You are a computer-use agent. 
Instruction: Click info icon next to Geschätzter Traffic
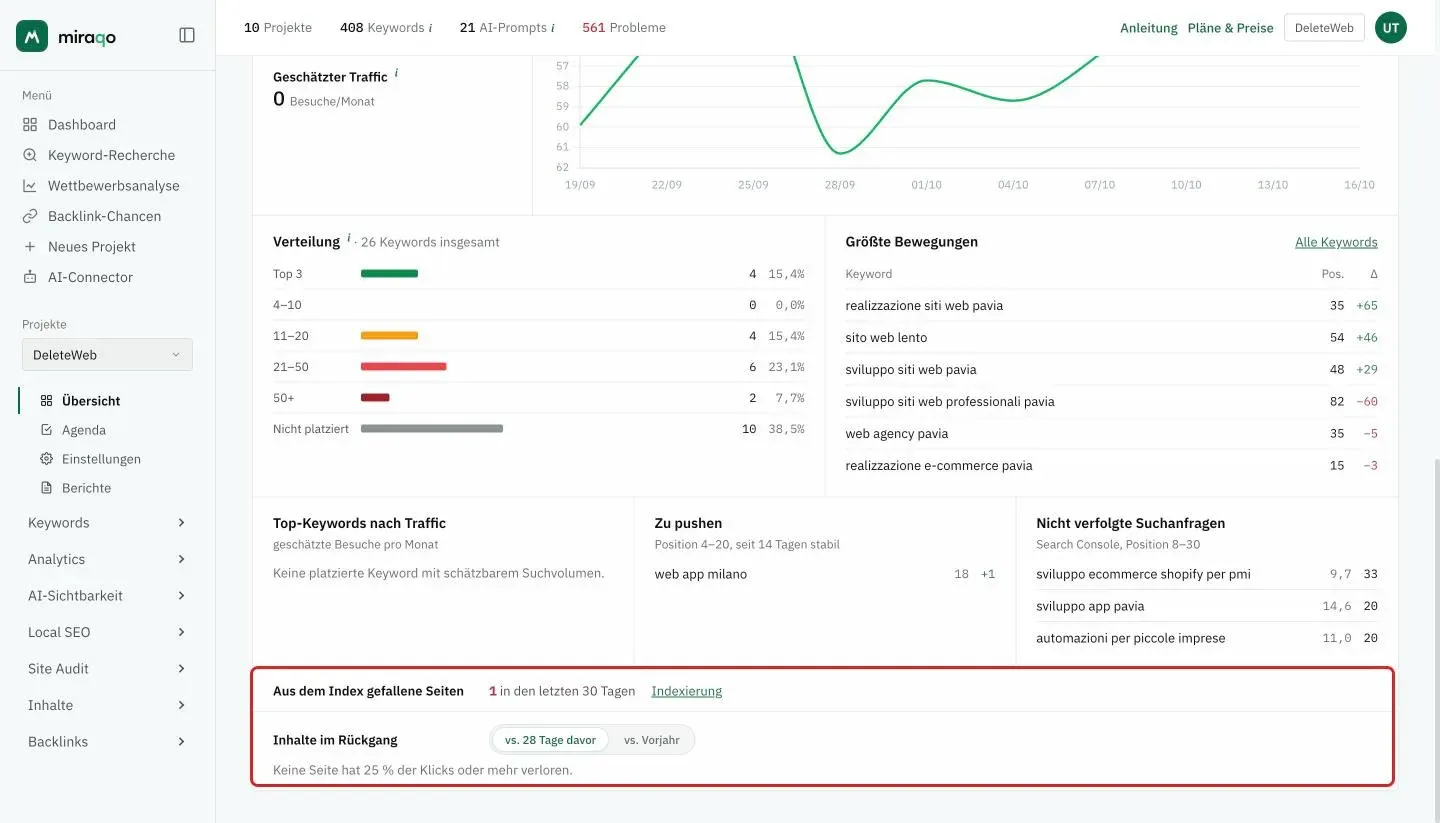396,73
